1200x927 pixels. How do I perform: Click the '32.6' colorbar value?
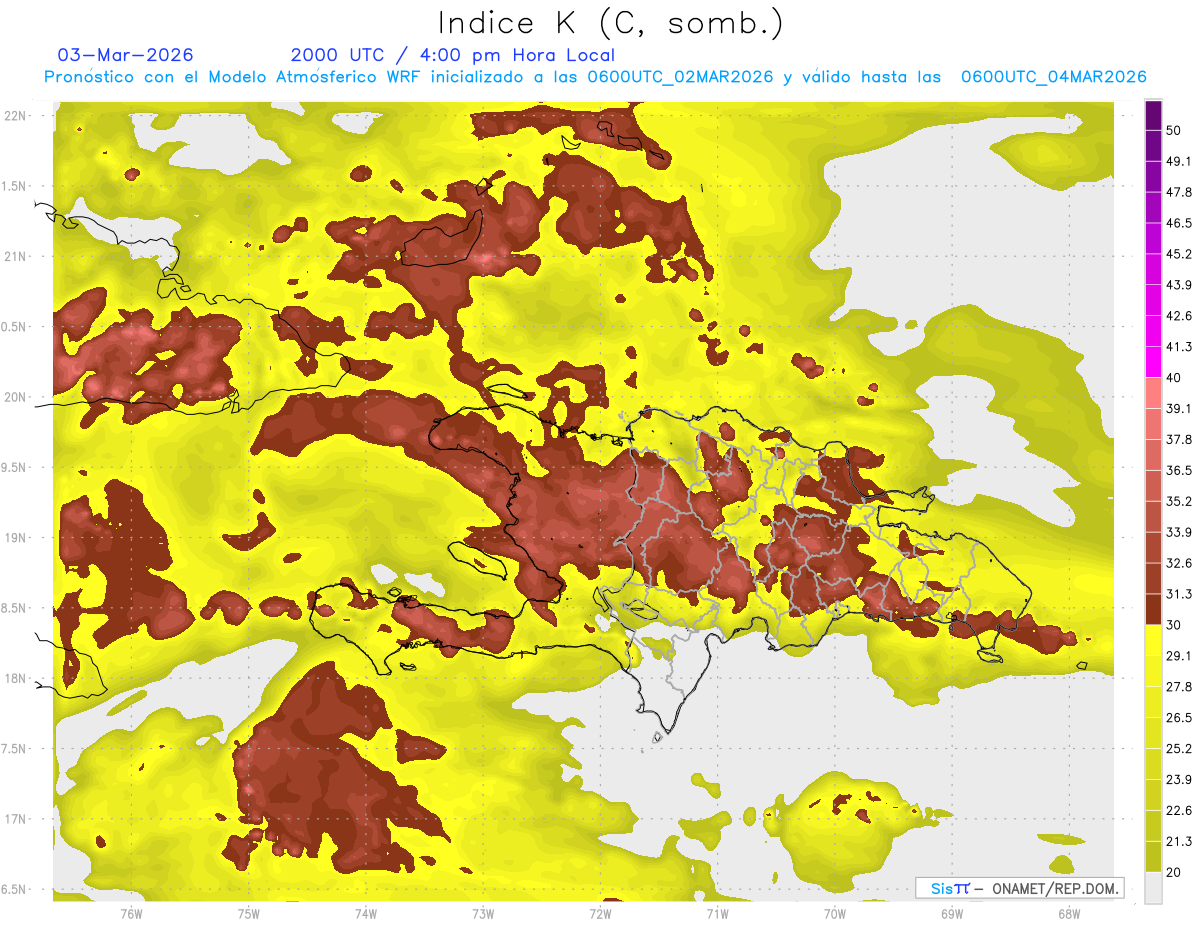1179,563
